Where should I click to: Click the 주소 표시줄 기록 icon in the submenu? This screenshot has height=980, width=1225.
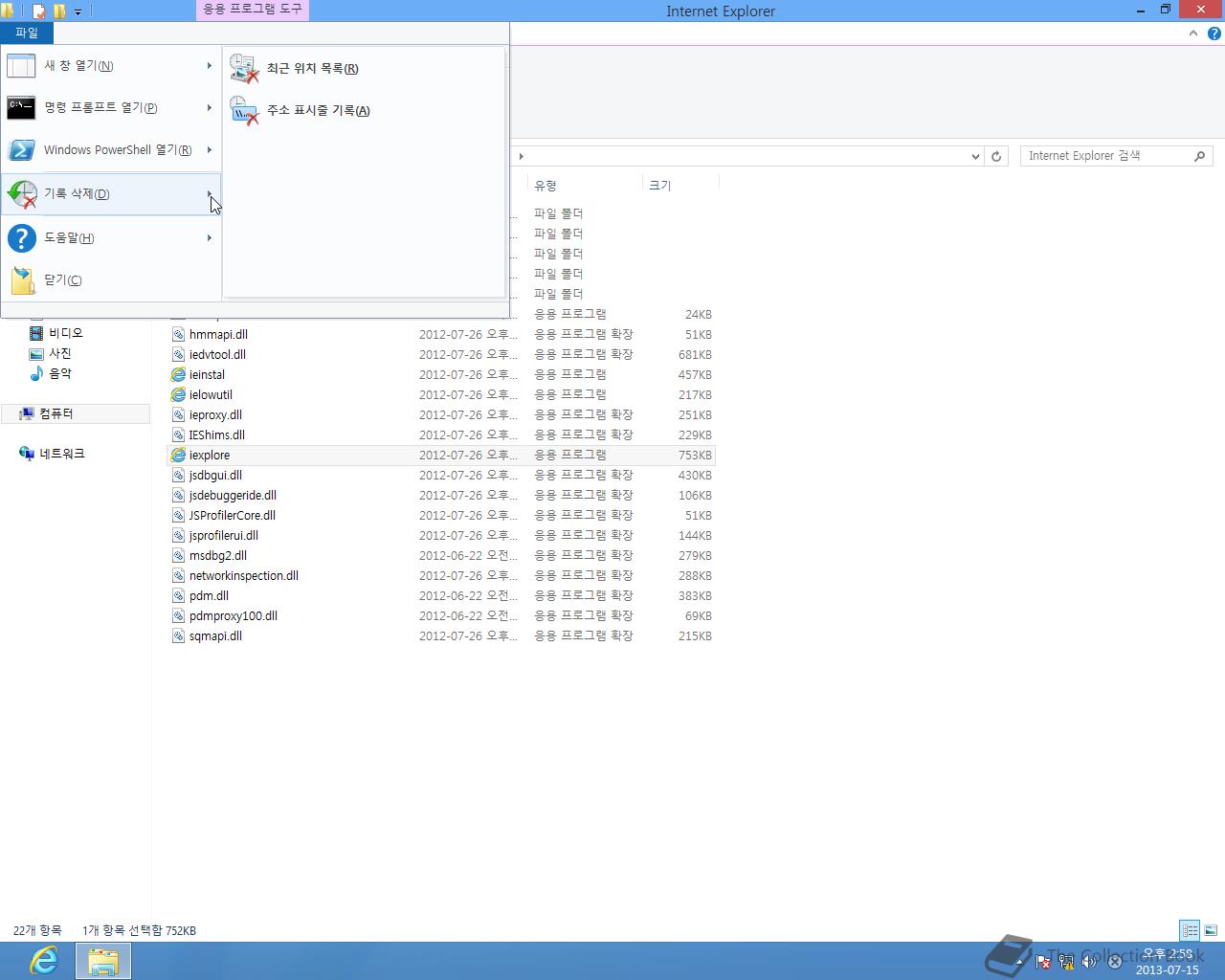pyautogui.click(x=245, y=111)
